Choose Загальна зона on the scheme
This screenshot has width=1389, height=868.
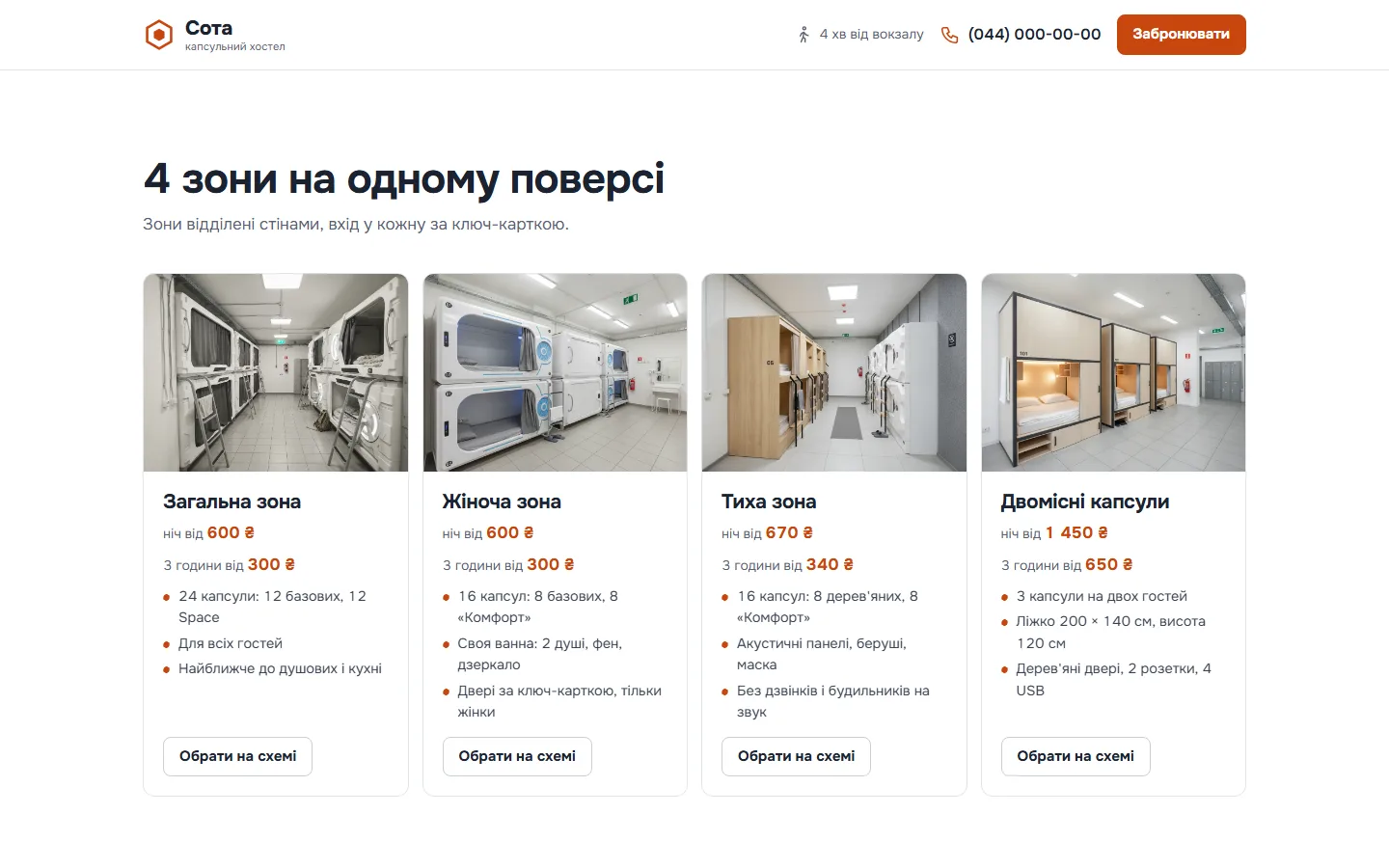click(238, 756)
